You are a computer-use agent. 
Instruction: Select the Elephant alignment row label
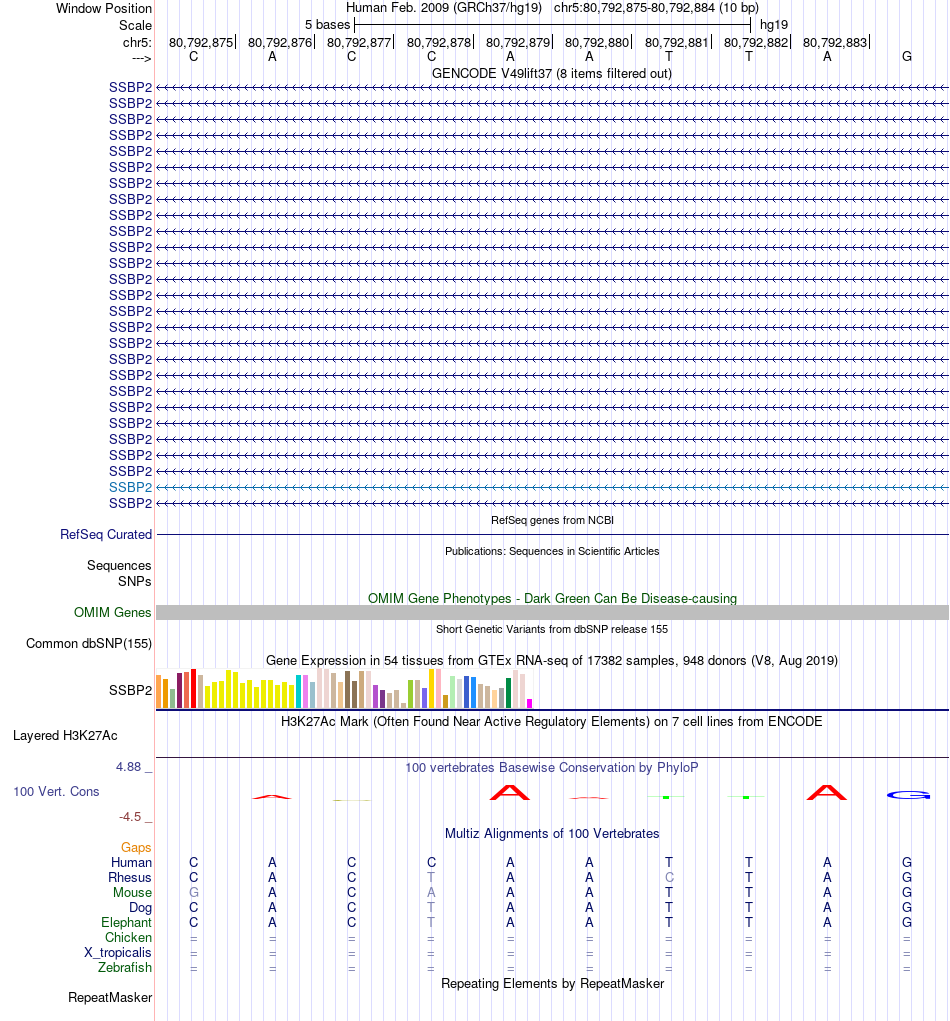point(126,923)
